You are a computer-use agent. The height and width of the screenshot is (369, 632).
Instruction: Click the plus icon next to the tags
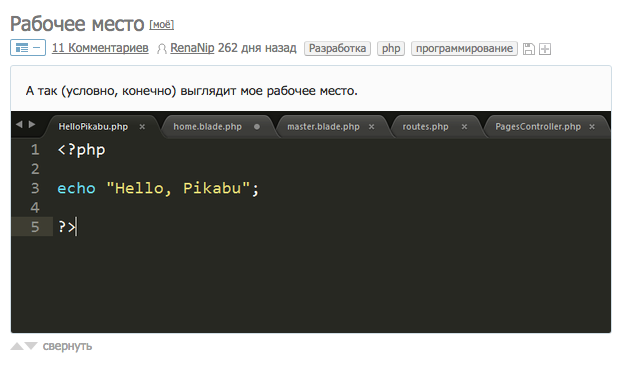(545, 49)
